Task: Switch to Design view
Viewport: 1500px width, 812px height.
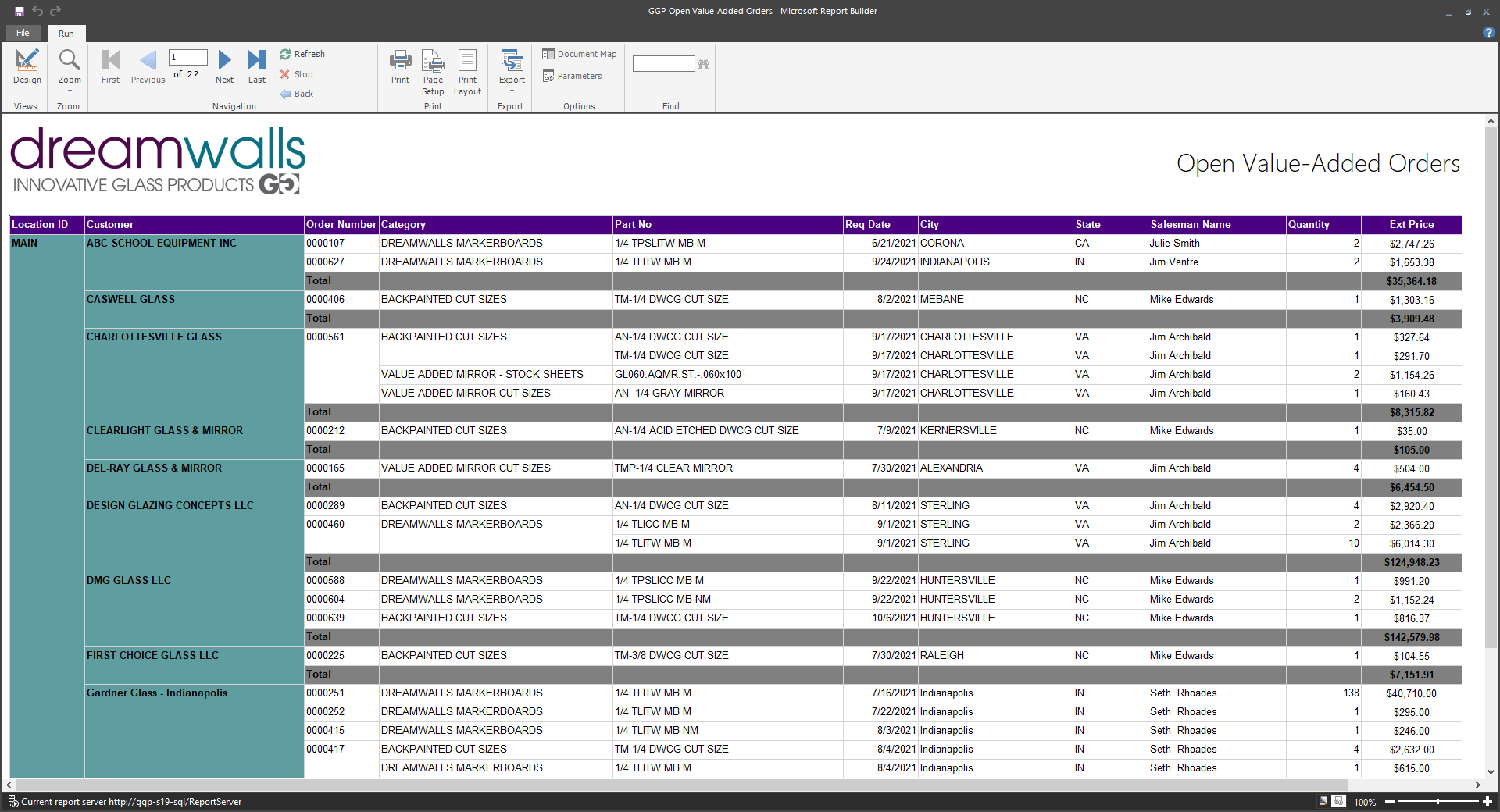Action: tap(27, 66)
